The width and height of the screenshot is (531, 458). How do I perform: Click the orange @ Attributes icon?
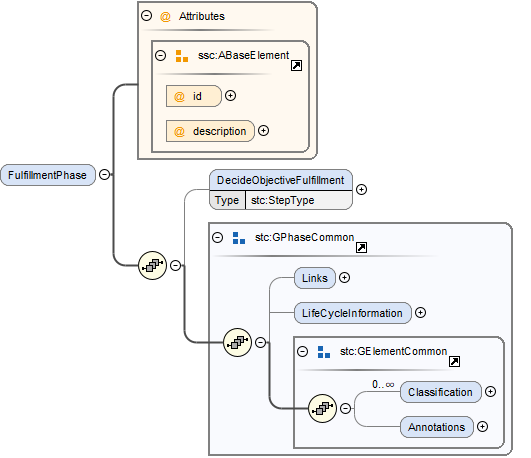[x=165, y=16]
